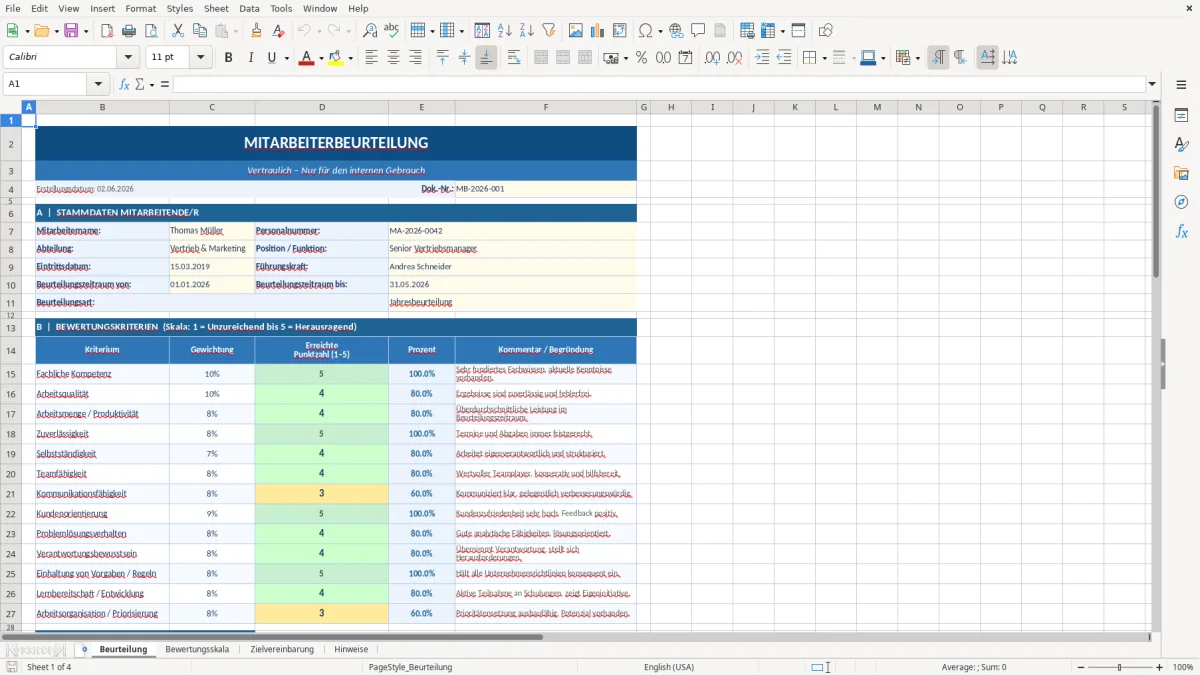Click the Print icon
This screenshot has height=675, width=1200.
pyautogui.click(x=128, y=31)
